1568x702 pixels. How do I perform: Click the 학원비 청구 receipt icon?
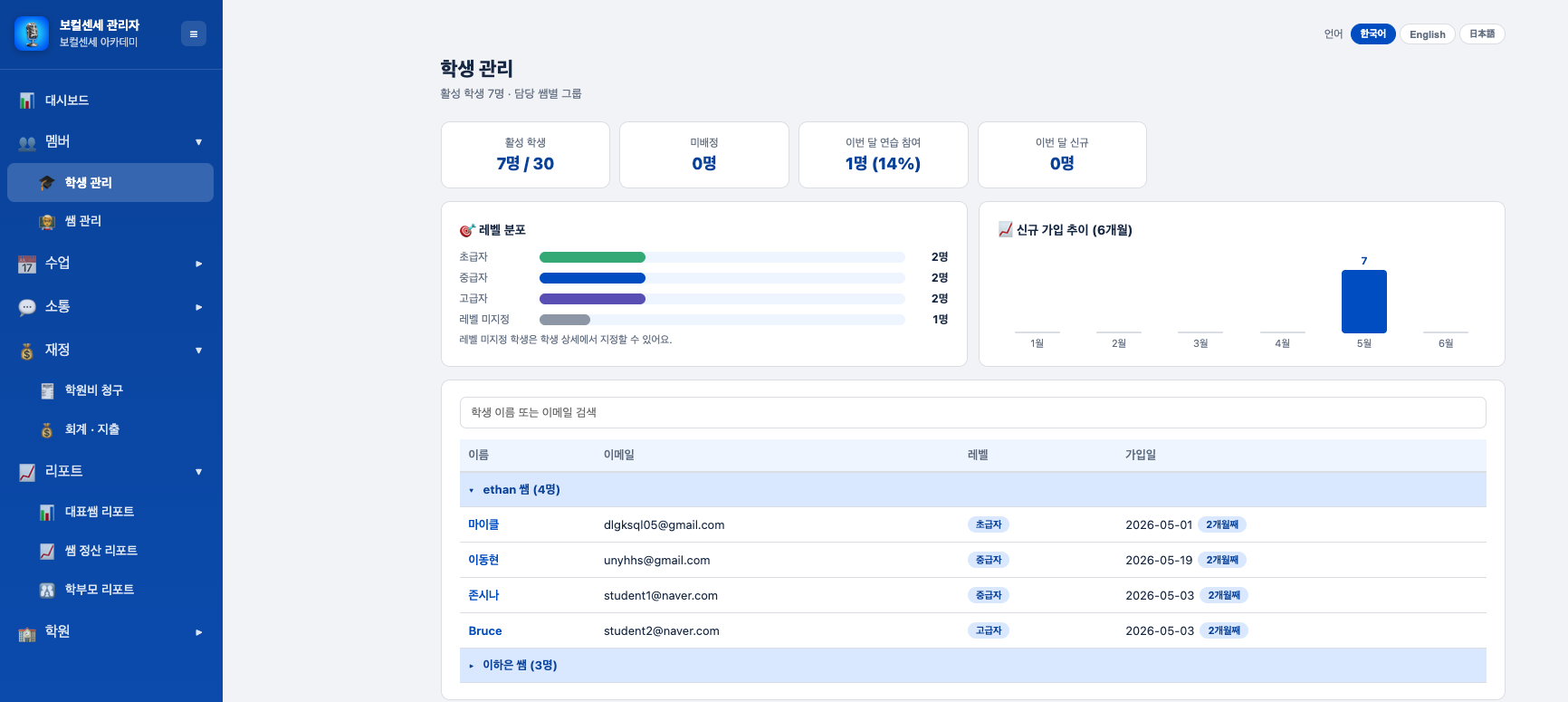point(47,390)
